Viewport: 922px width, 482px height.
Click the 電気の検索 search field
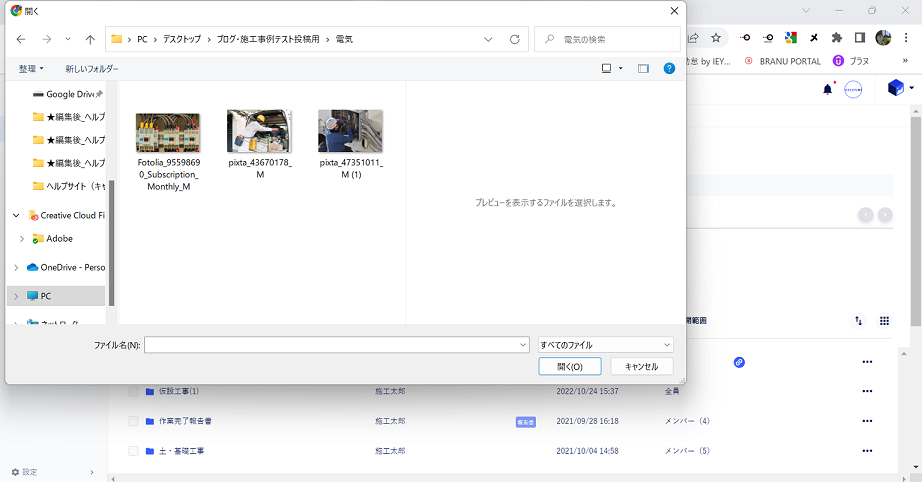(x=607, y=39)
